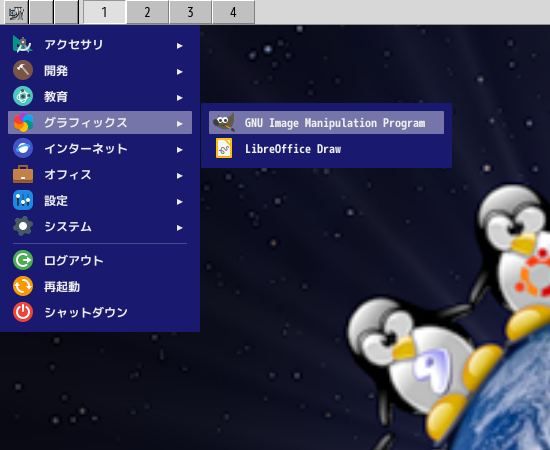Click the red power icon
The height and width of the screenshot is (450, 550).
tap(23, 312)
